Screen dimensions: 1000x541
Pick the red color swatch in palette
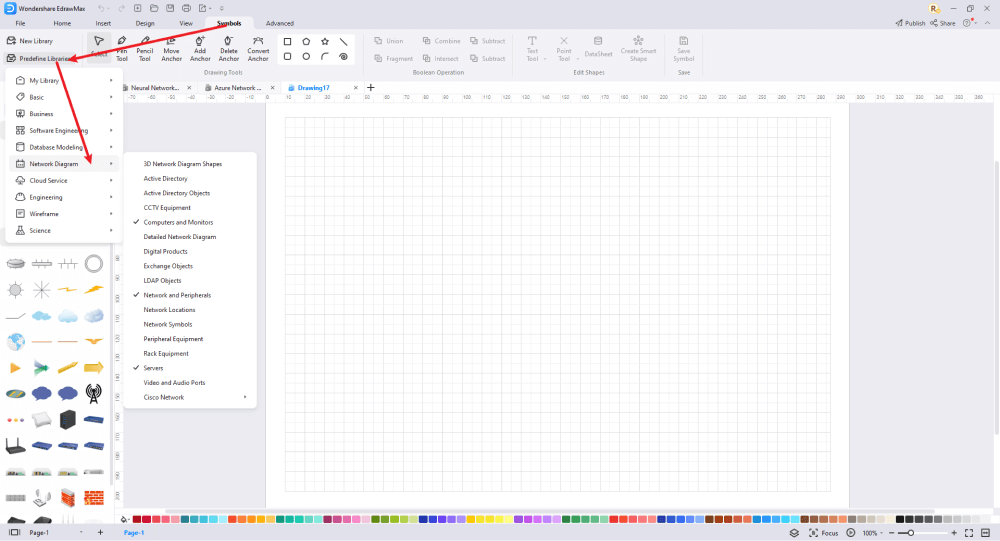[x=136, y=520]
